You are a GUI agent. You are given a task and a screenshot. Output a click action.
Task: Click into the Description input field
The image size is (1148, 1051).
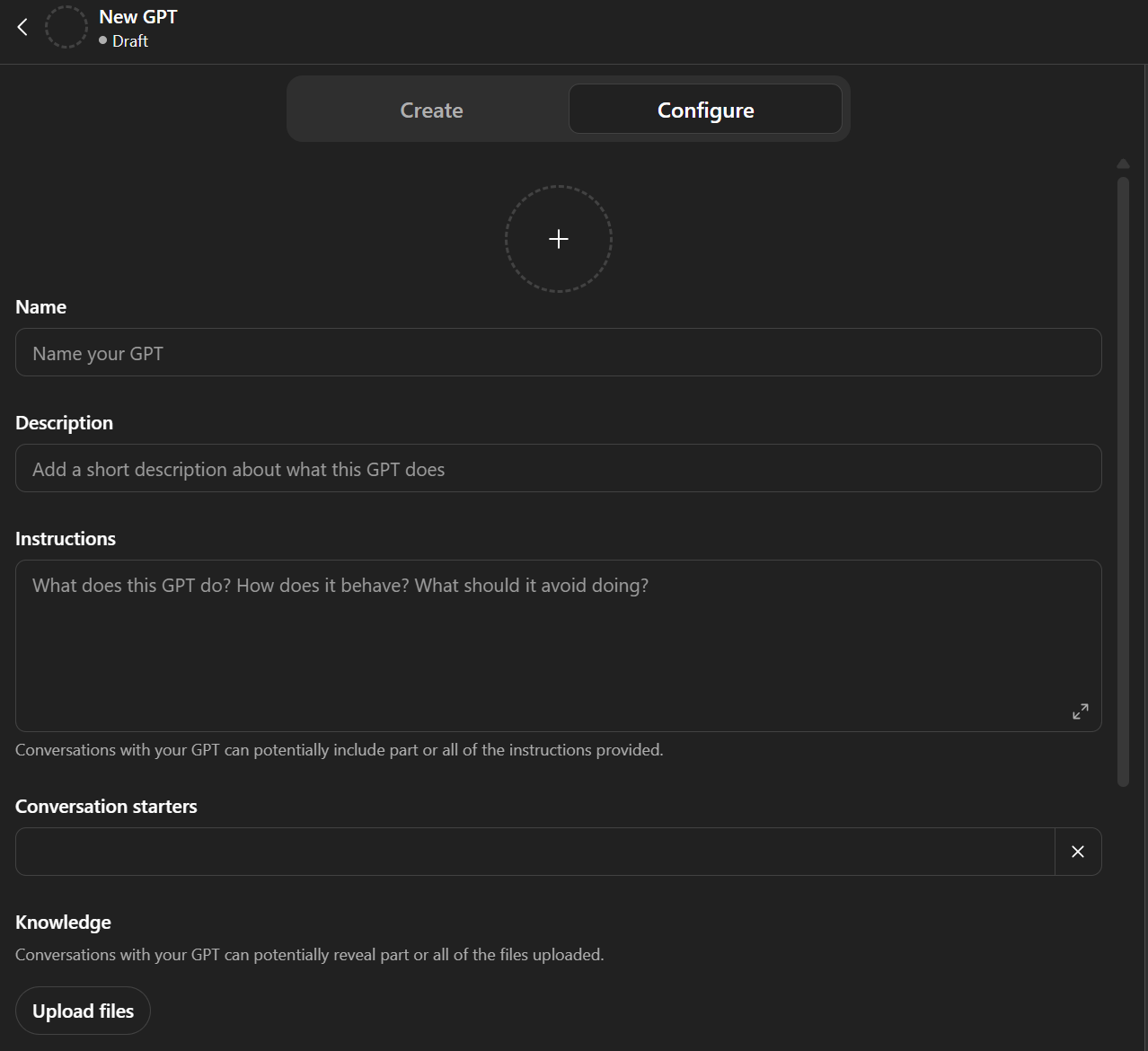(x=559, y=468)
